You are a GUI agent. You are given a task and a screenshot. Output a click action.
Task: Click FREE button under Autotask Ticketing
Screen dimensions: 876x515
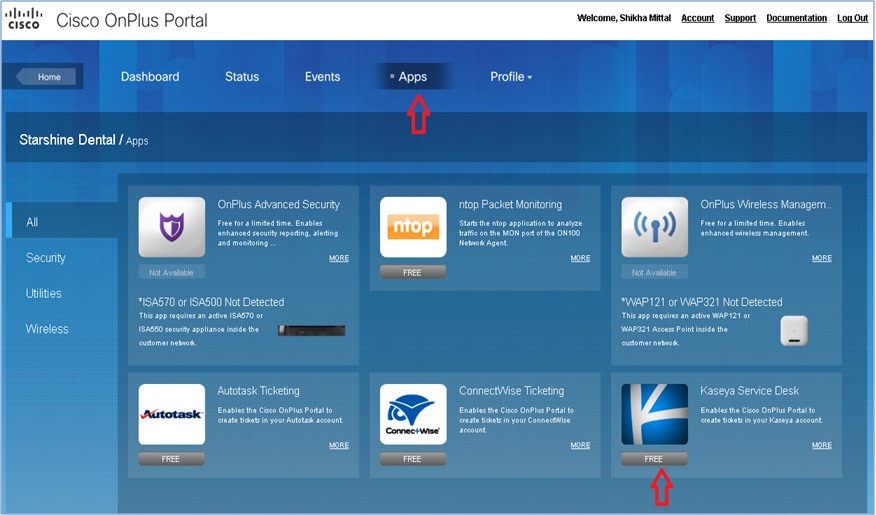click(x=172, y=459)
